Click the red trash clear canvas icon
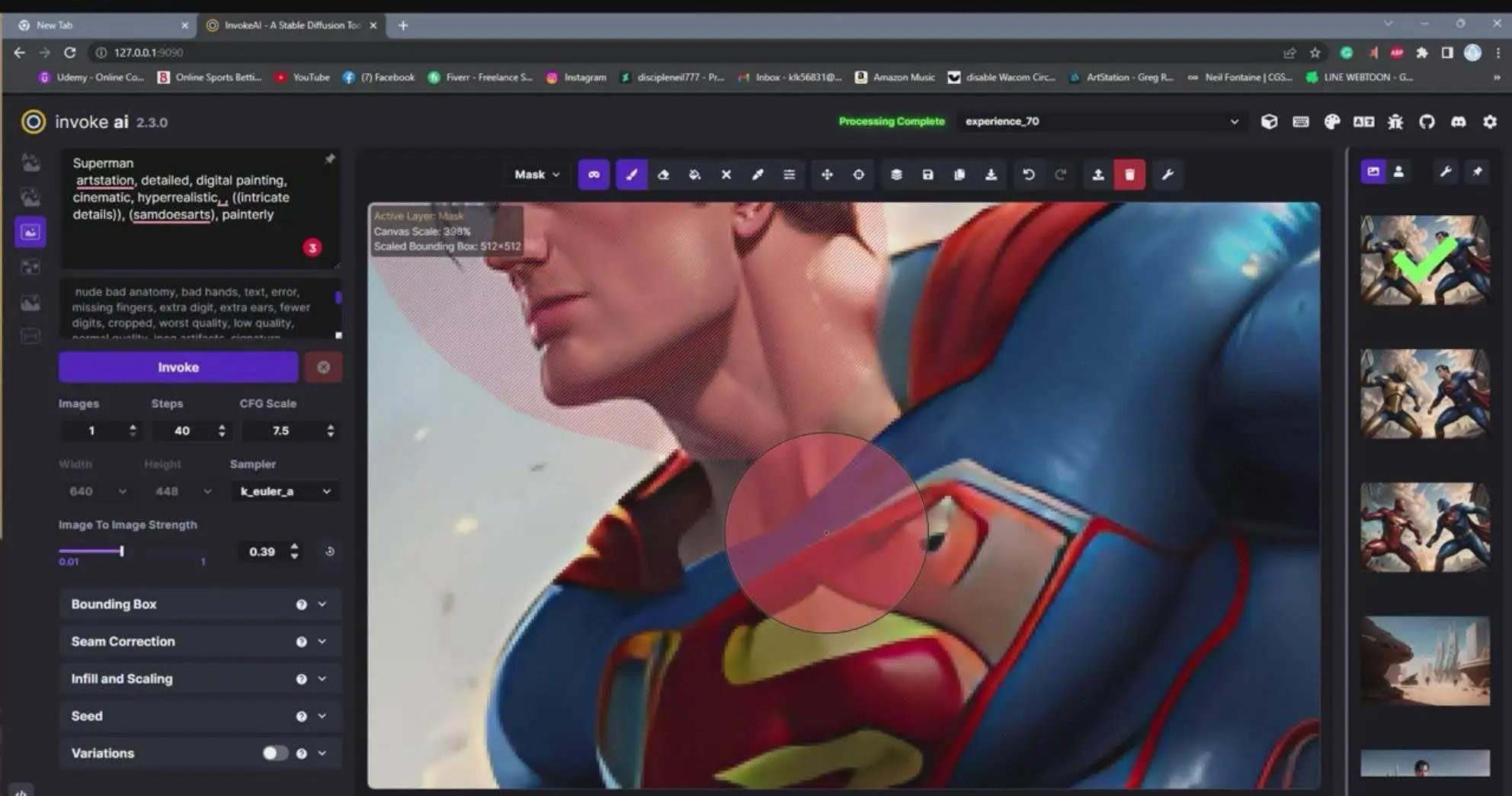This screenshot has height=796, width=1512. tap(1129, 175)
